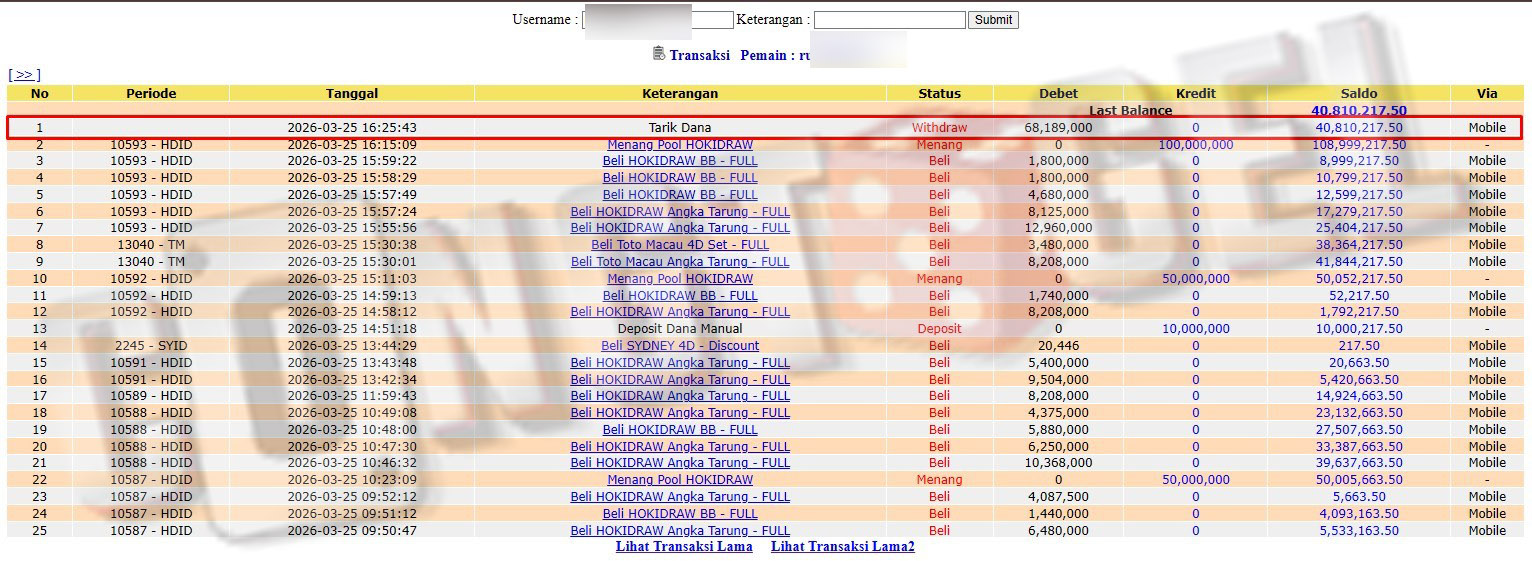Viewport: 1532px width, 561px height.
Task: Open Beli Toto Macau 4D Set link
Action: [x=680, y=245]
